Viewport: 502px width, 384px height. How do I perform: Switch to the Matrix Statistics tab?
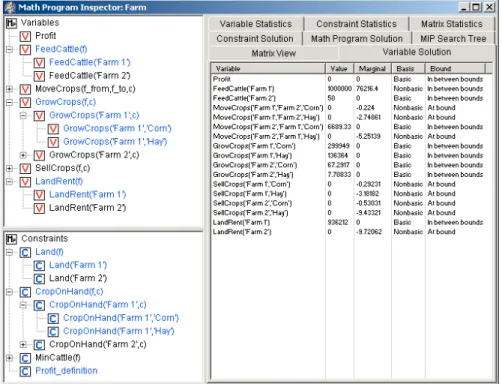[x=452, y=24]
